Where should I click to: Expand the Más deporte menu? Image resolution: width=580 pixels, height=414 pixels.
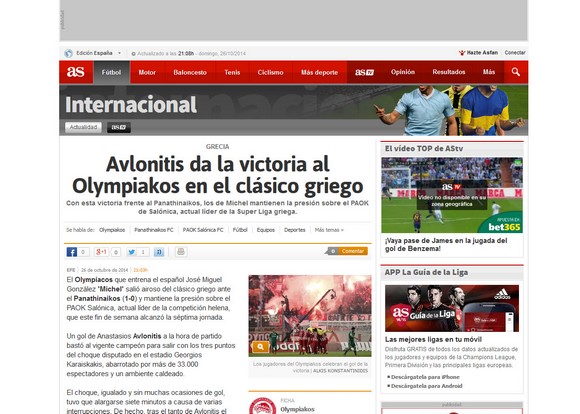(319, 72)
